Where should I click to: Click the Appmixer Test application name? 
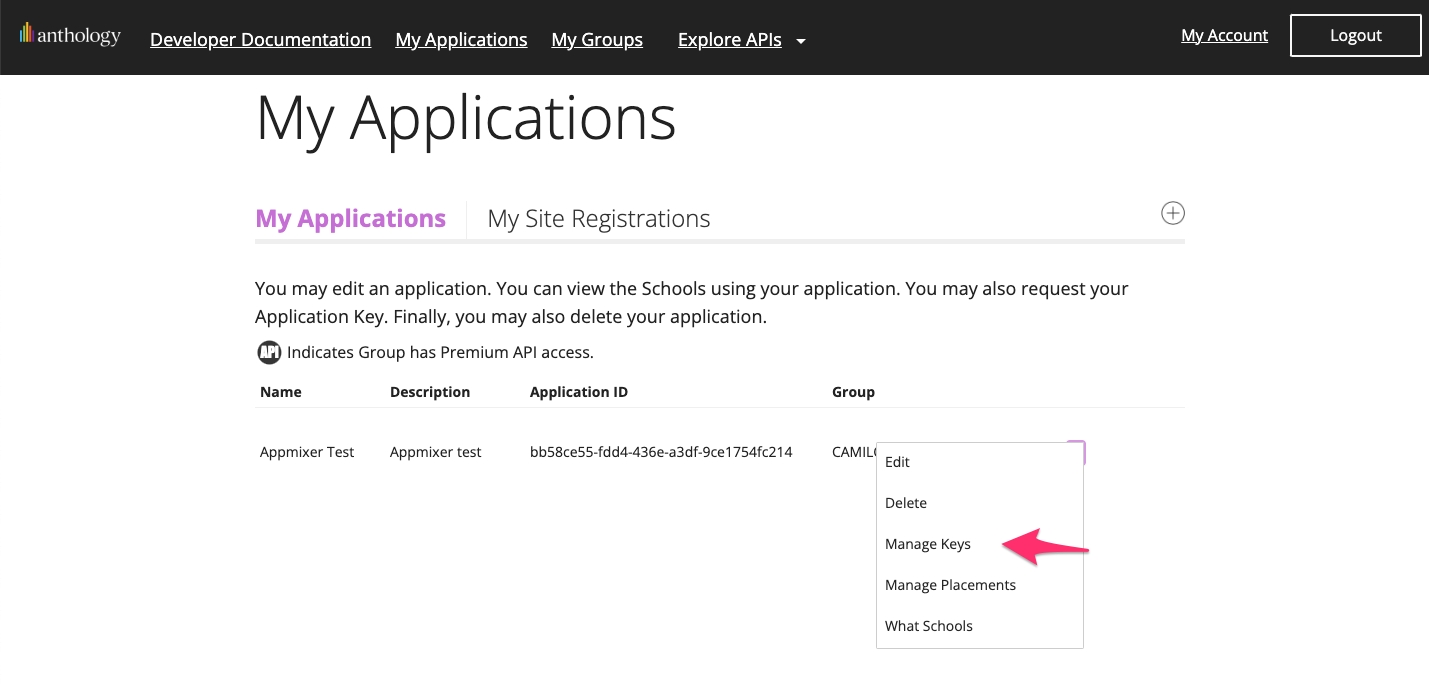point(307,452)
